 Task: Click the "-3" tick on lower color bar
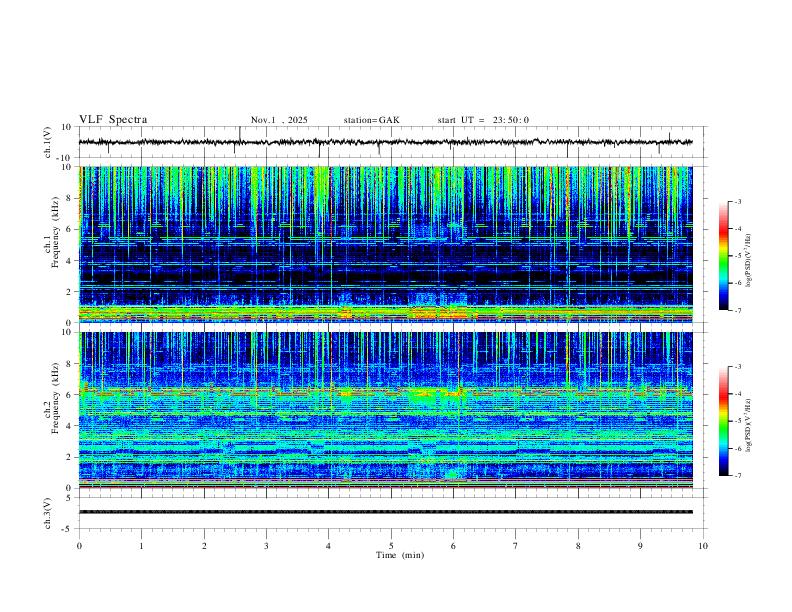[737, 367]
